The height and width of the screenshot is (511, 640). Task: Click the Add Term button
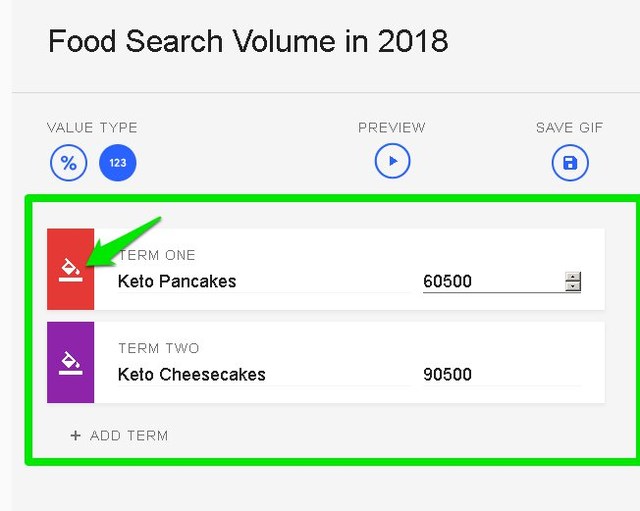(x=128, y=436)
